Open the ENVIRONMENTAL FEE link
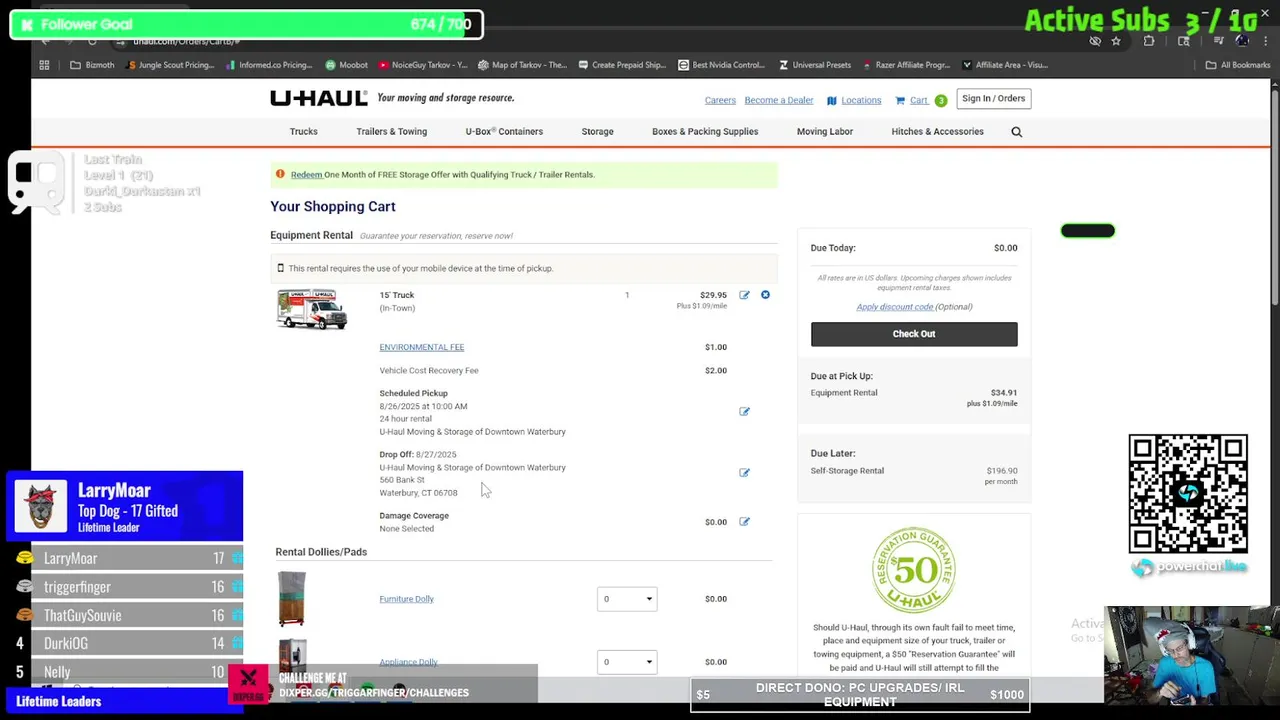The height and width of the screenshot is (720, 1280). pyautogui.click(x=421, y=347)
